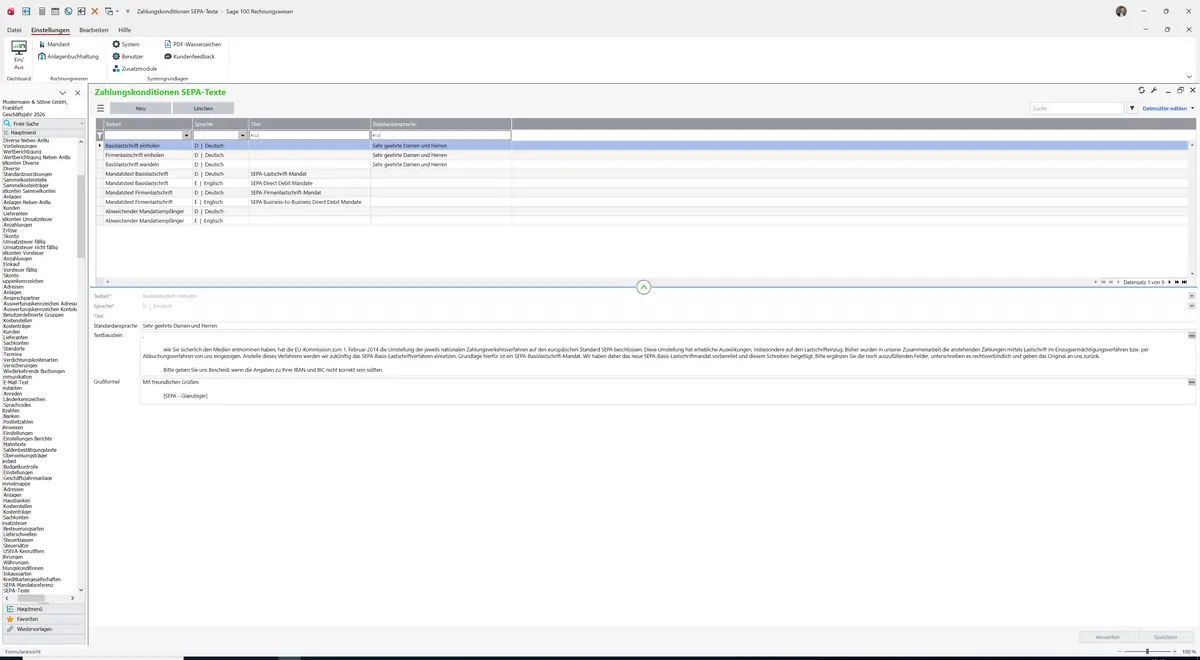This screenshot has width=1200, height=660.
Task: Click the red X icon in quick access toolbar
Action: pyautogui.click(x=95, y=10)
